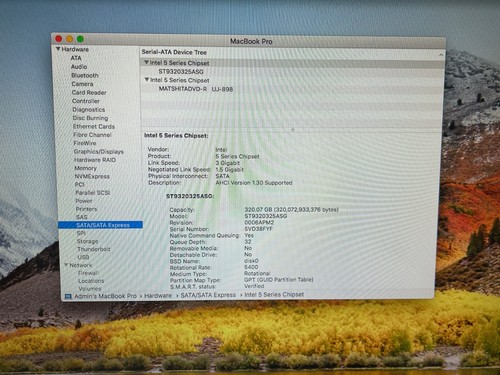Show Graphics/Displays information

tap(99, 152)
